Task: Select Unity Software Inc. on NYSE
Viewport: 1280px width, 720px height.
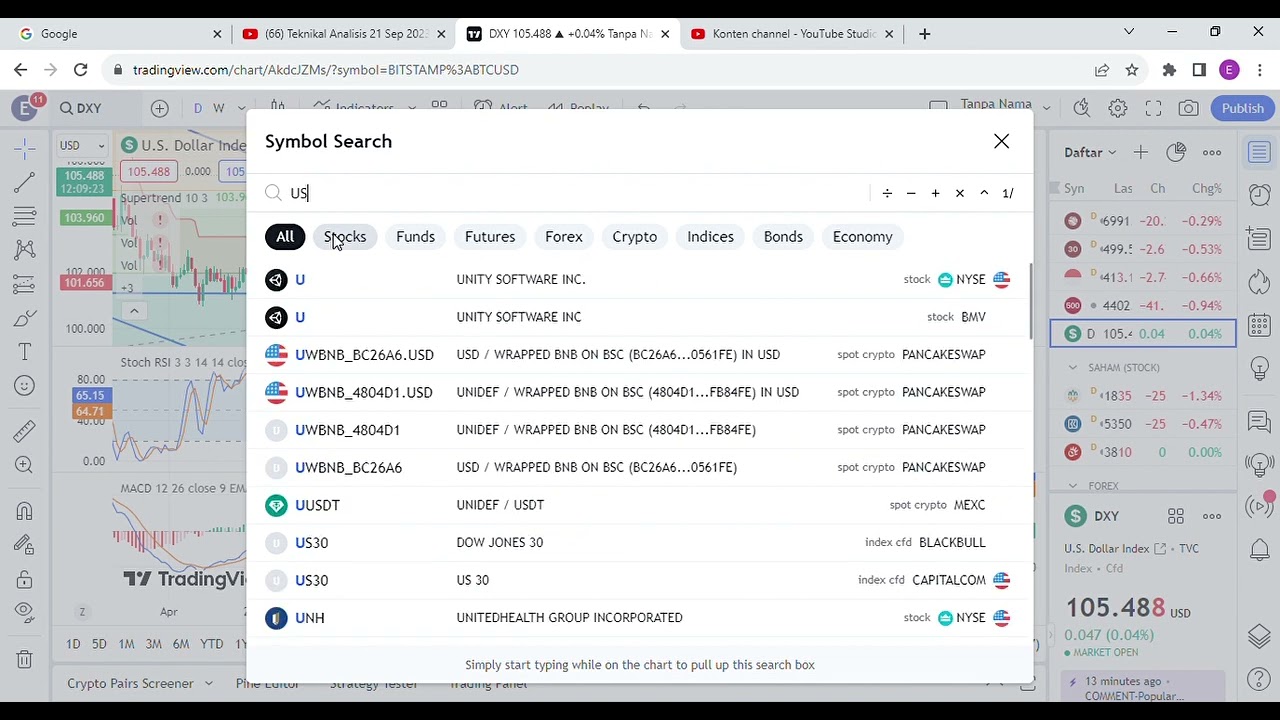Action: [x=640, y=279]
